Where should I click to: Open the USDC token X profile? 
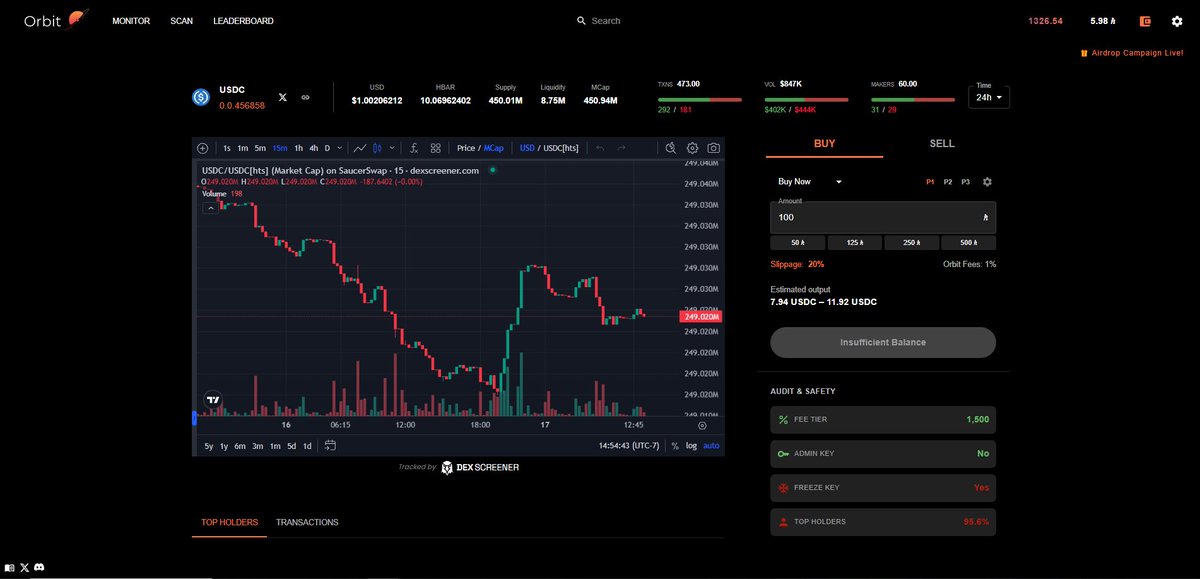pyautogui.click(x=283, y=97)
